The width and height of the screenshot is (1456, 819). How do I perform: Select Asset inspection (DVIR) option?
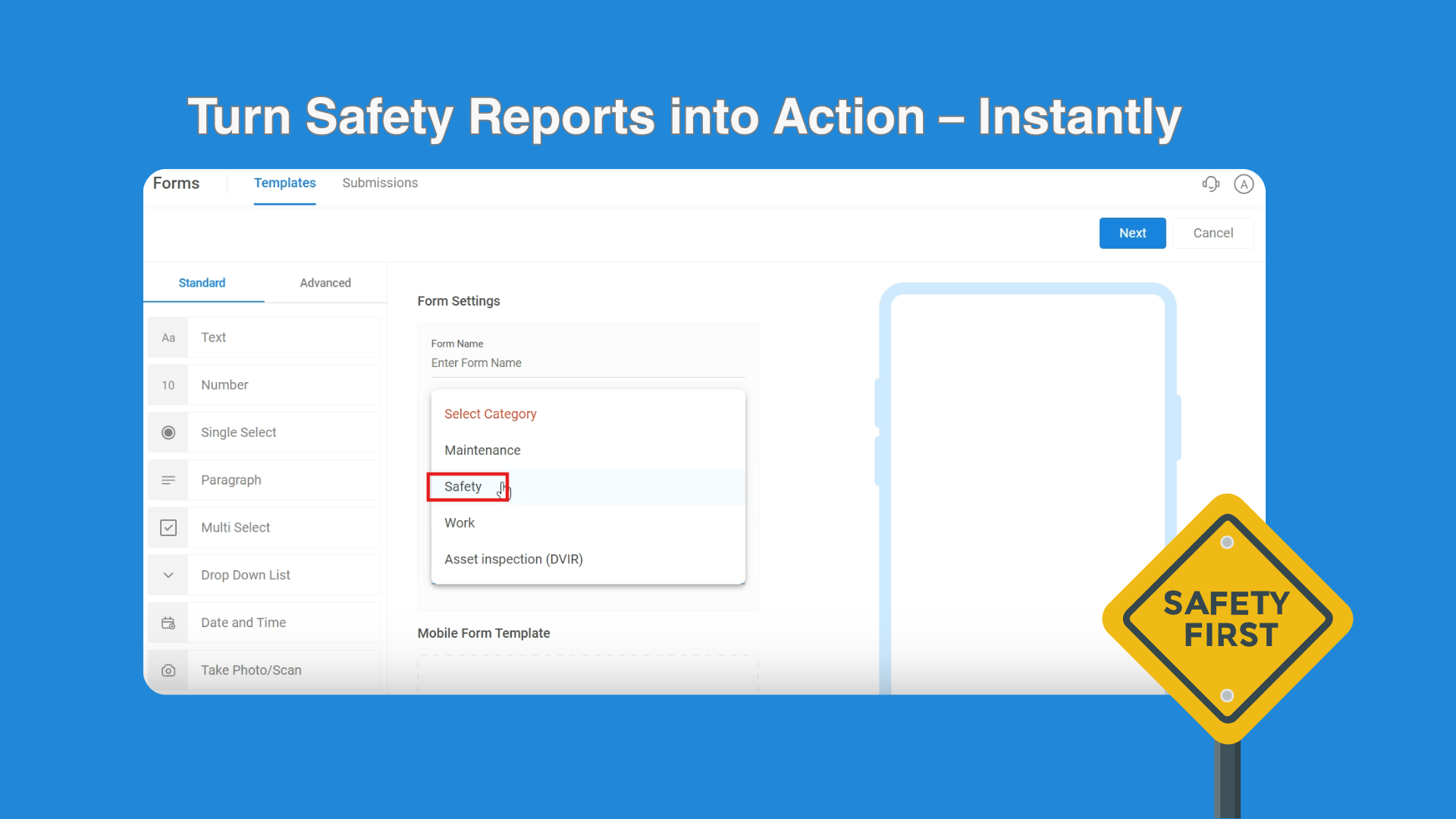(513, 560)
